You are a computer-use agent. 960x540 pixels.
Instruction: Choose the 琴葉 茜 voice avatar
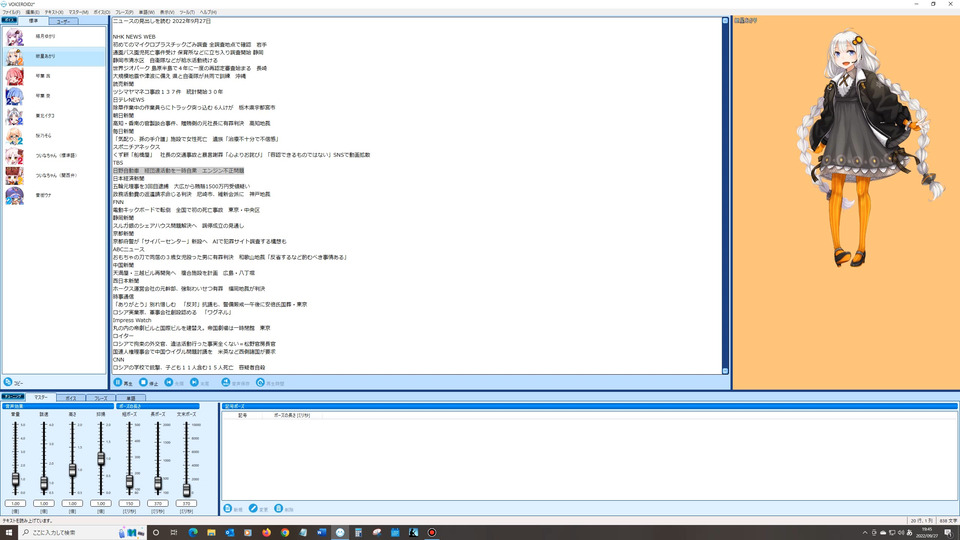15,77
